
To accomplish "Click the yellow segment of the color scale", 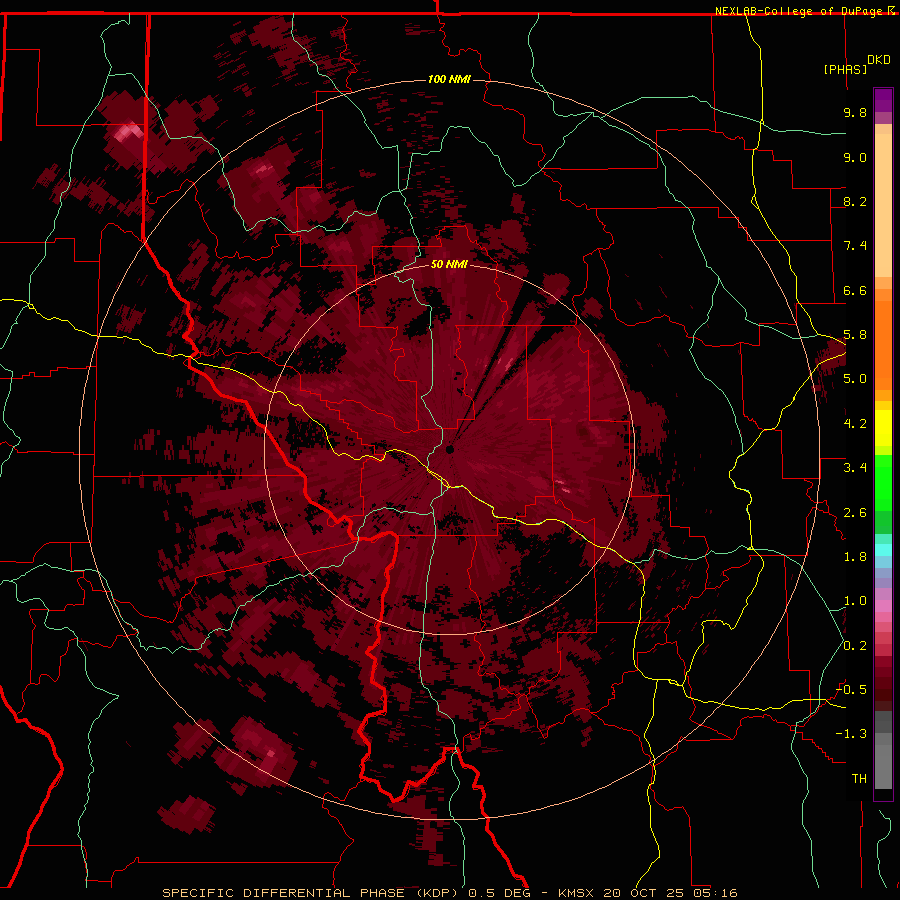I will point(883,428).
